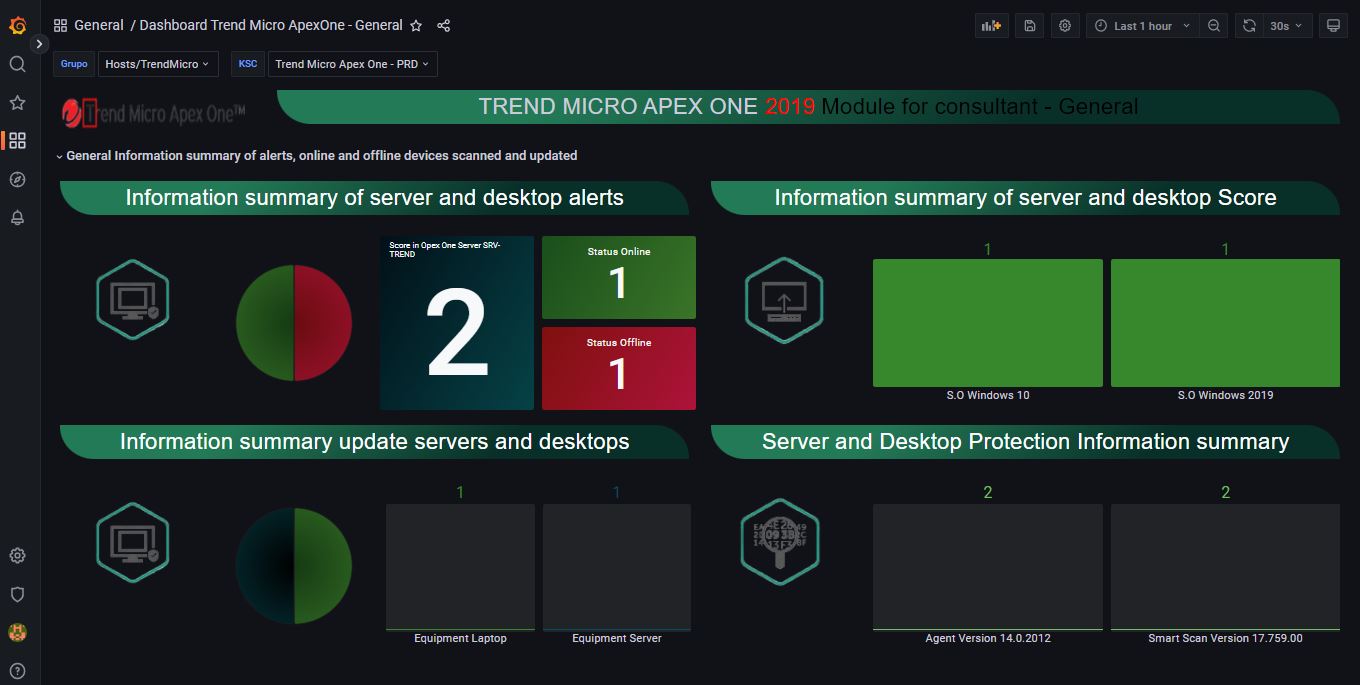The height and width of the screenshot is (685, 1360).
Task: Refresh the dashboard now
Action: coord(1249,26)
